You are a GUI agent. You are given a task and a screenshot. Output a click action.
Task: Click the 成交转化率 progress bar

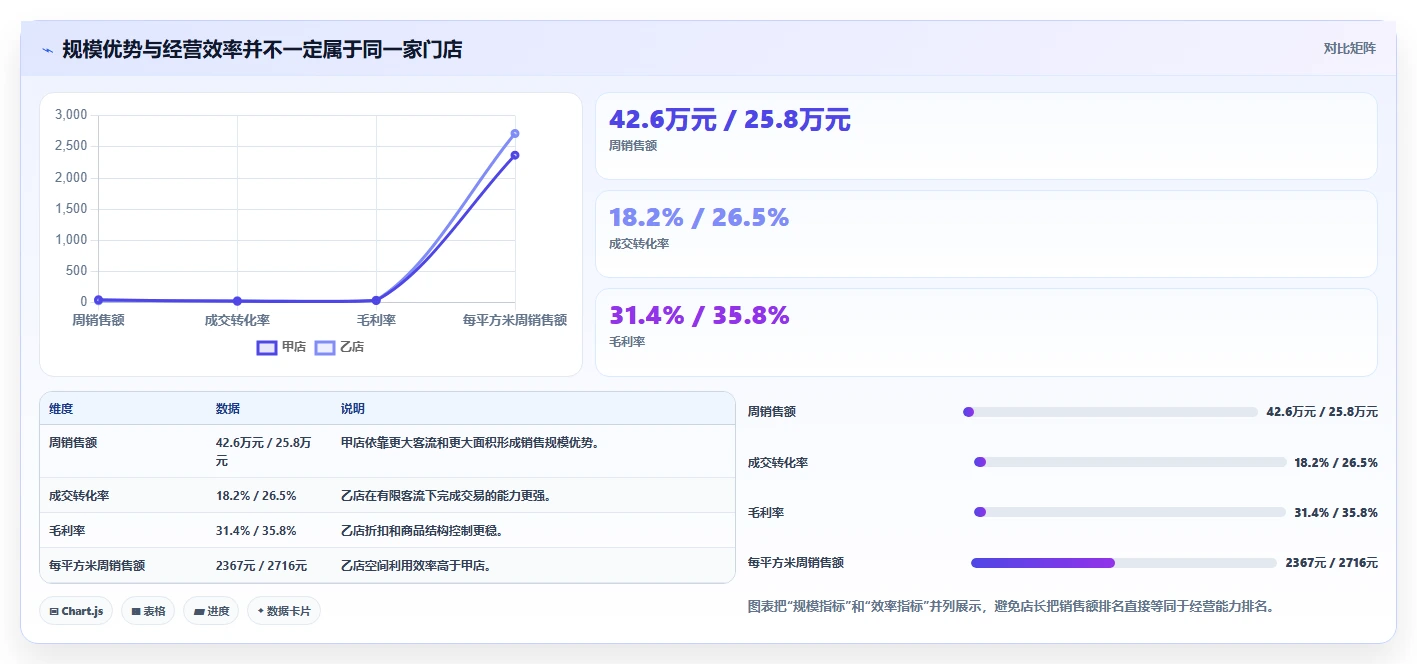pyautogui.click(x=1130, y=462)
